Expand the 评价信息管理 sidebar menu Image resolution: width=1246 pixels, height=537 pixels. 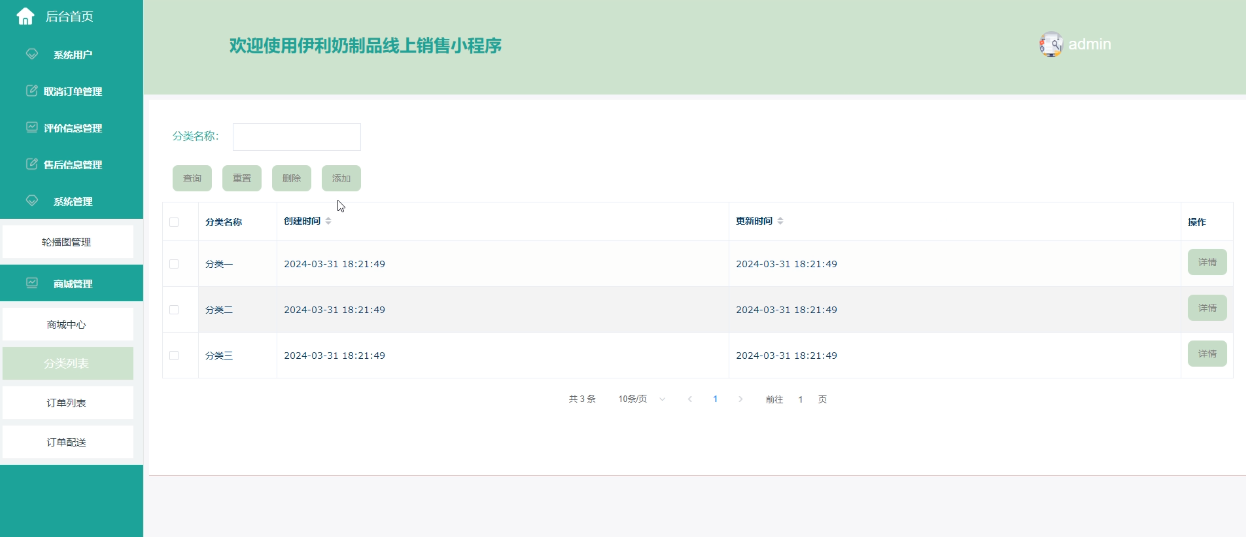pos(72,128)
